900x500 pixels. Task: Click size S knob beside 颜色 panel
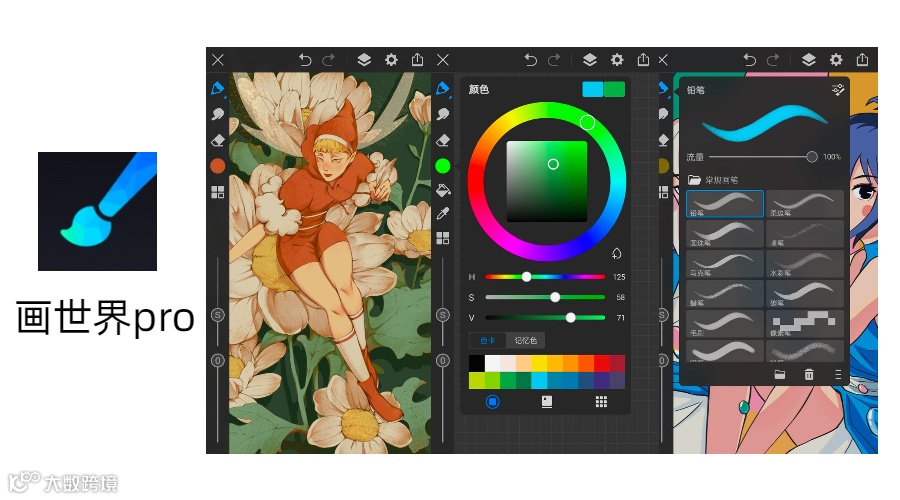point(443,315)
